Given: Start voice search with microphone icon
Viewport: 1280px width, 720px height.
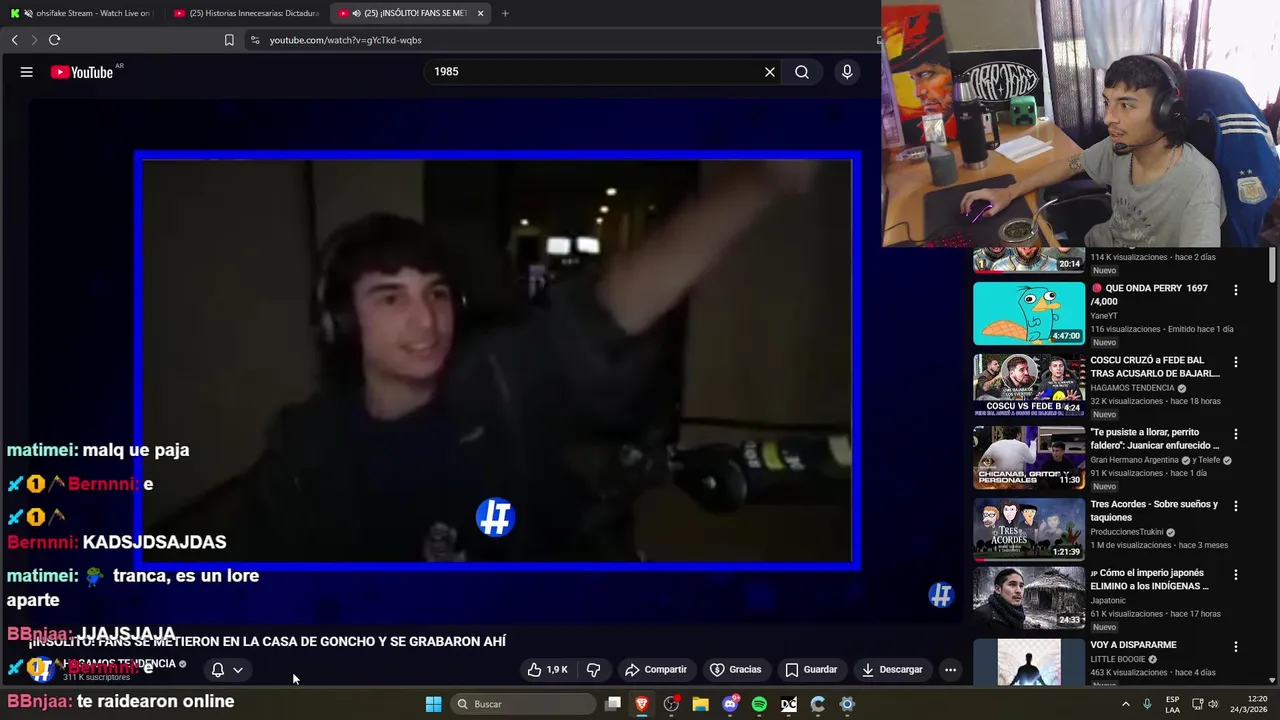Looking at the screenshot, I should tap(847, 72).
